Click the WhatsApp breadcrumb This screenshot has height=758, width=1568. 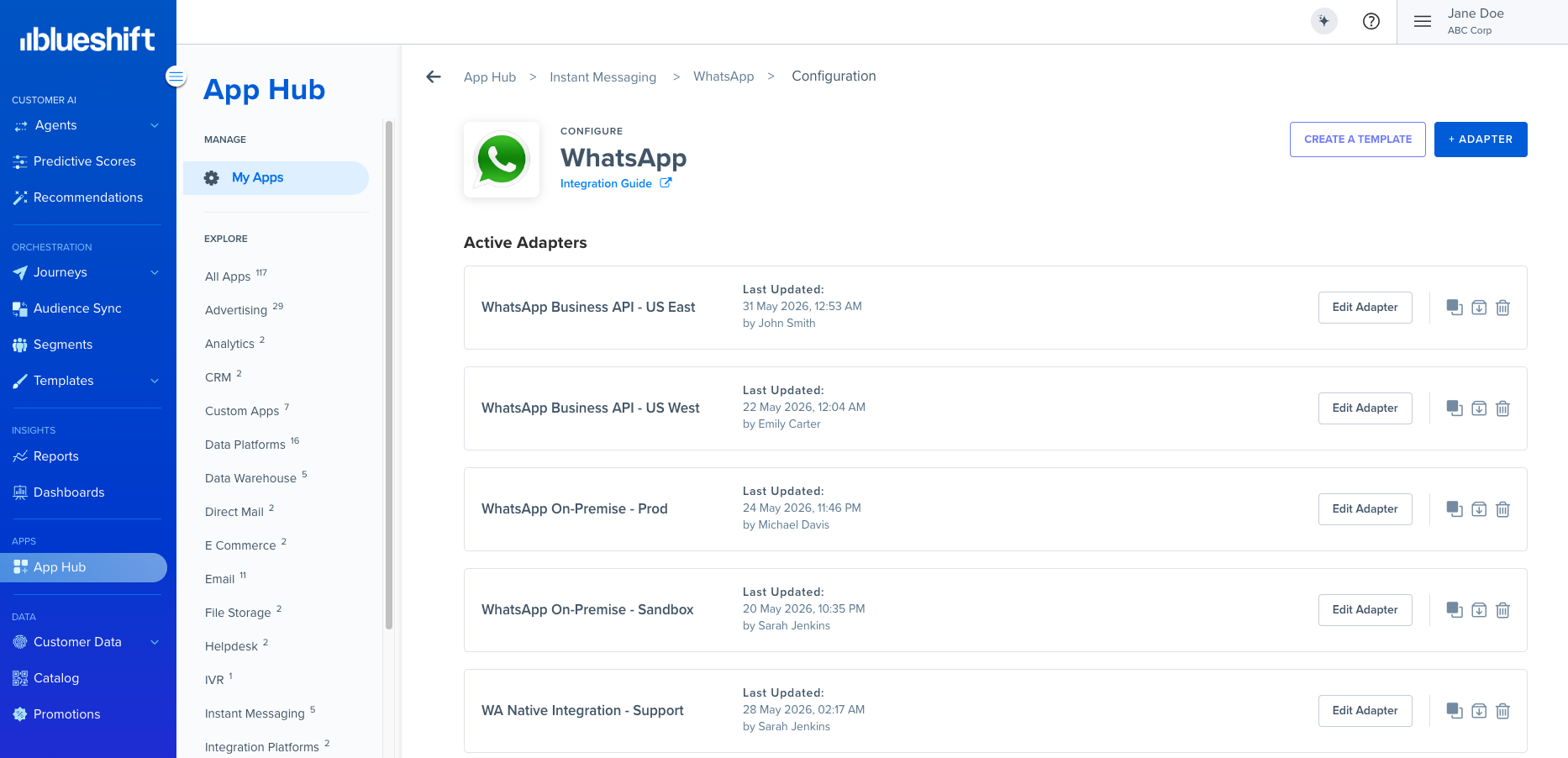[723, 76]
